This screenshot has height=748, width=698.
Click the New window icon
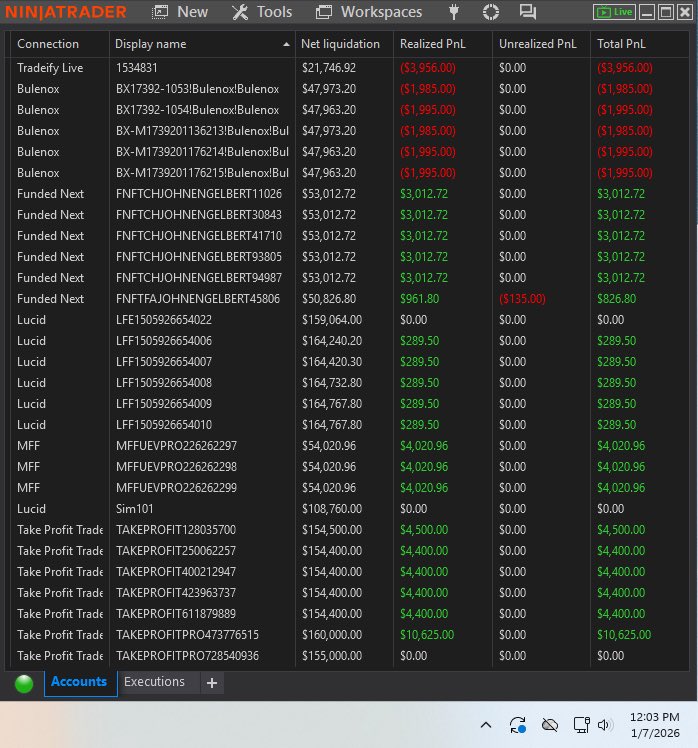point(160,12)
